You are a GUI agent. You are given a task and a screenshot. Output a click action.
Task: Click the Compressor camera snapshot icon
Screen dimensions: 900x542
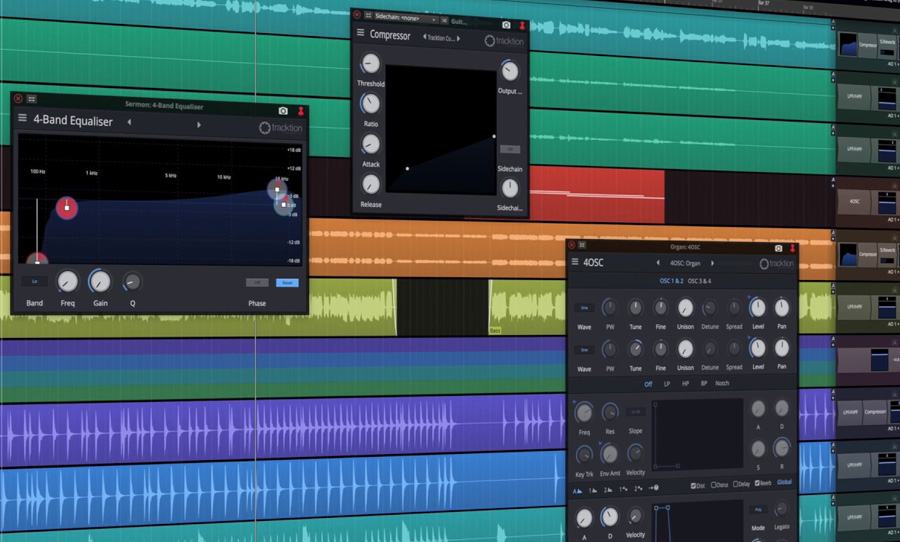506,25
